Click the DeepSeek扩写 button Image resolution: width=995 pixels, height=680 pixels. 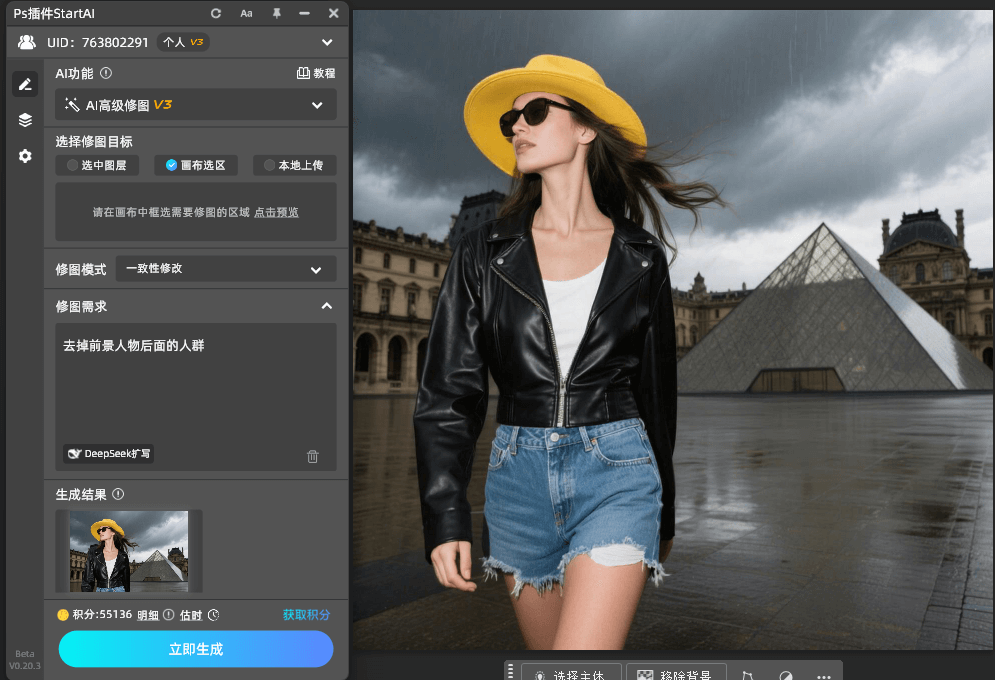click(109, 454)
